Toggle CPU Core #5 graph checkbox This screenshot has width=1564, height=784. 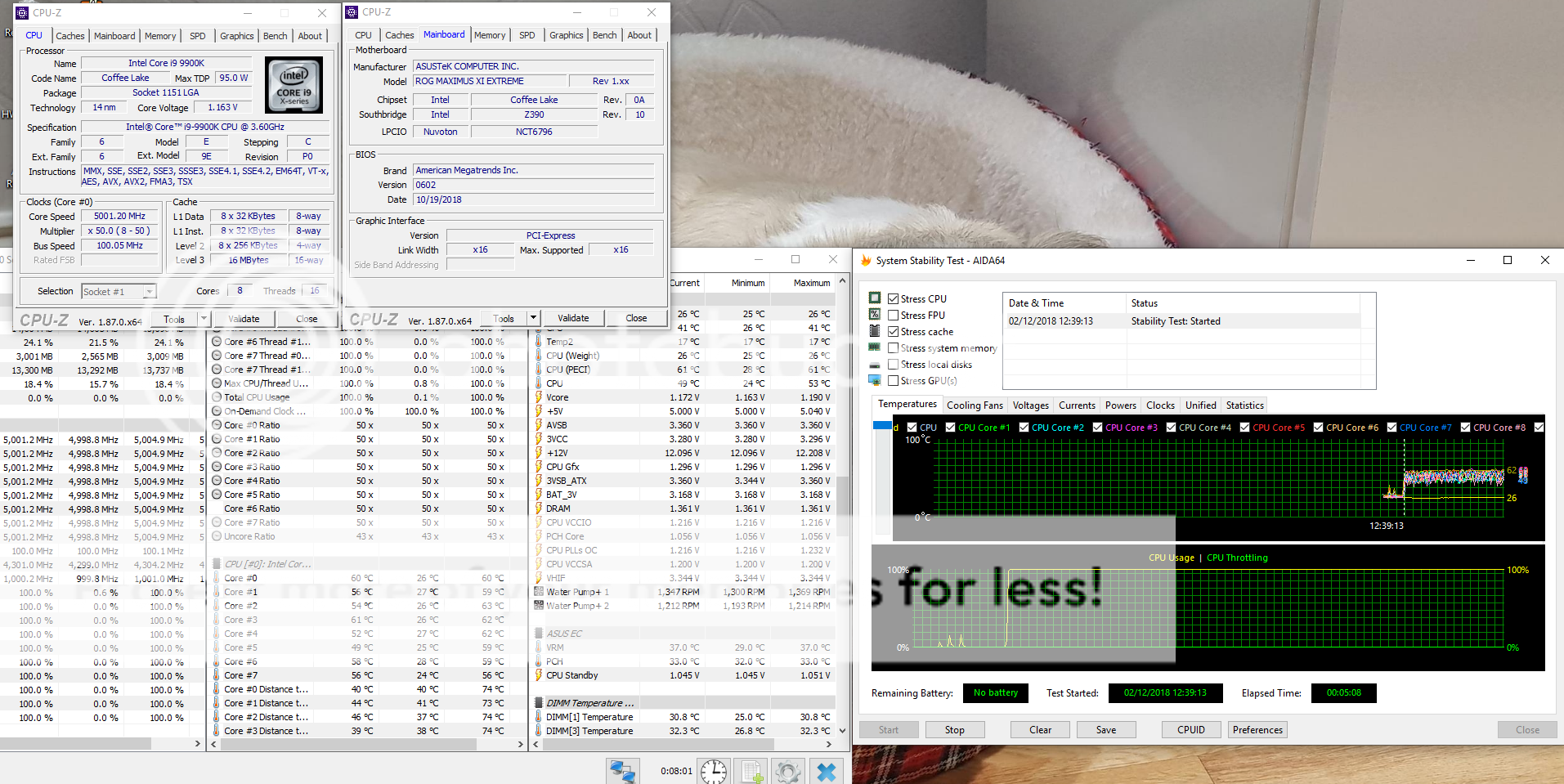(x=1244, y=427)
